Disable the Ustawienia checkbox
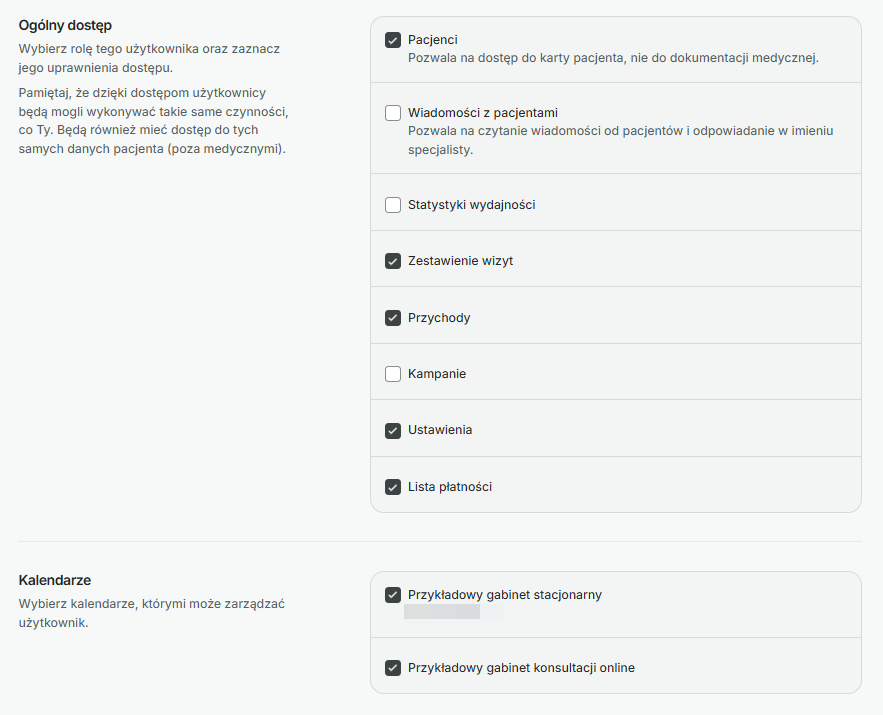 (393, 430)
